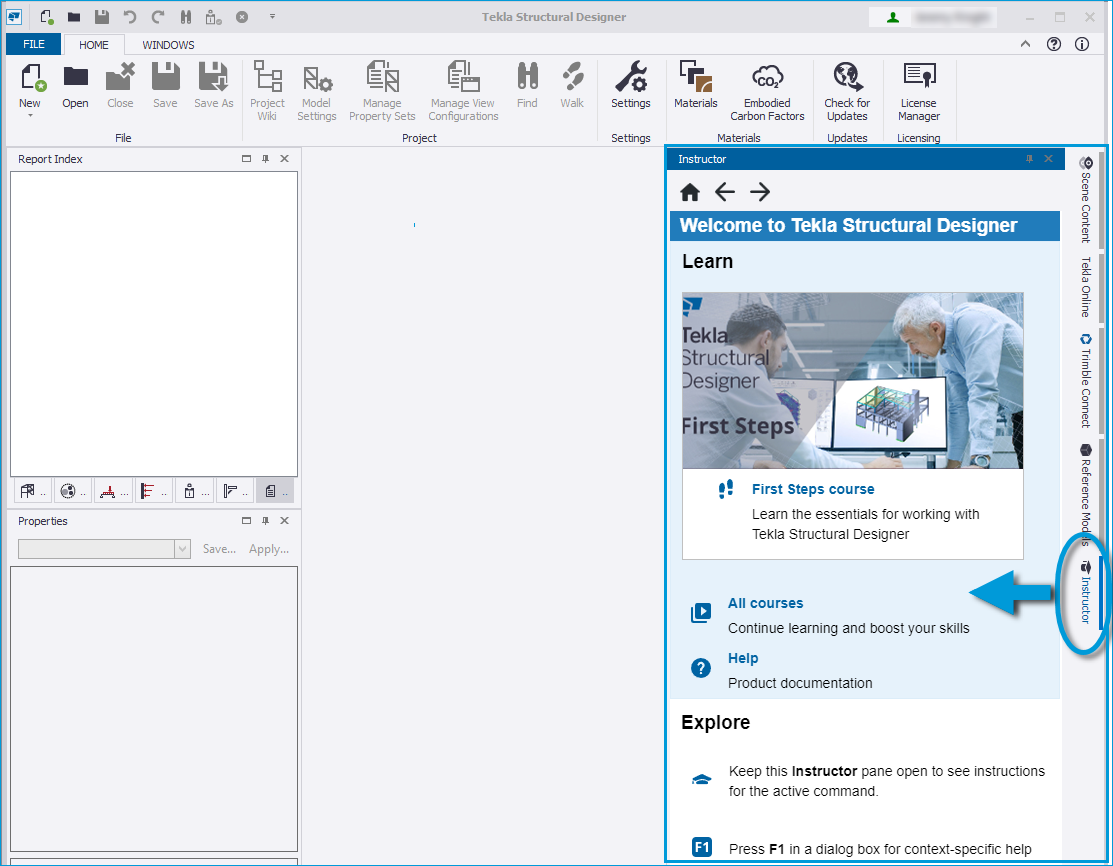Open the About information icon

[1082, 44]
